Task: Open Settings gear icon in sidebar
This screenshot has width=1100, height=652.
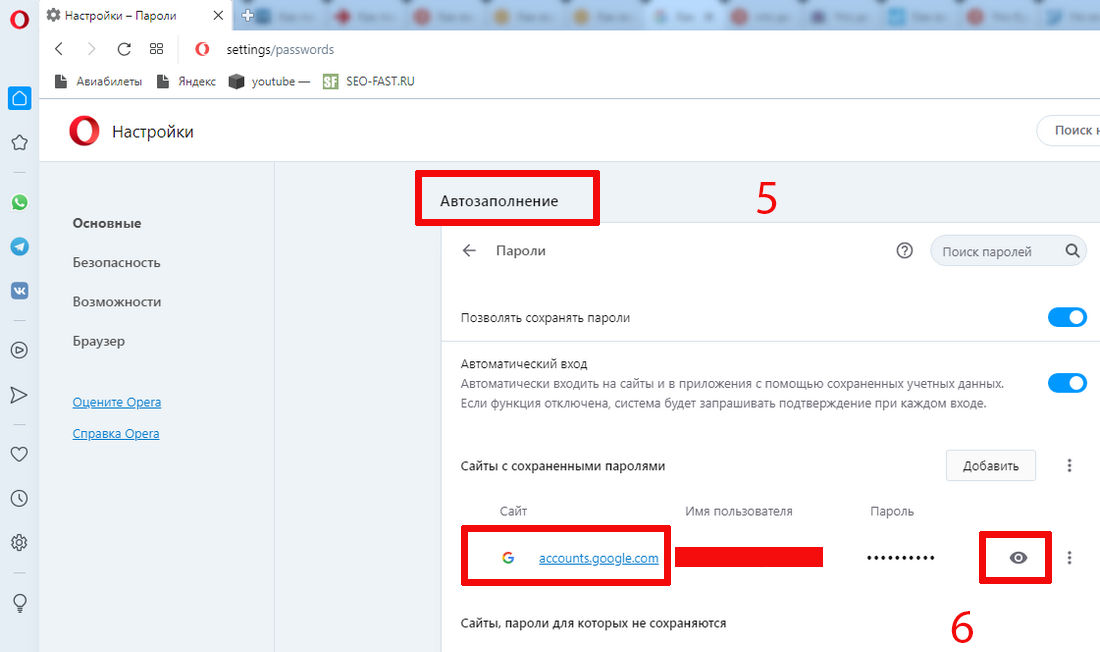Action: pyautogui.click(x=20, y=543)
